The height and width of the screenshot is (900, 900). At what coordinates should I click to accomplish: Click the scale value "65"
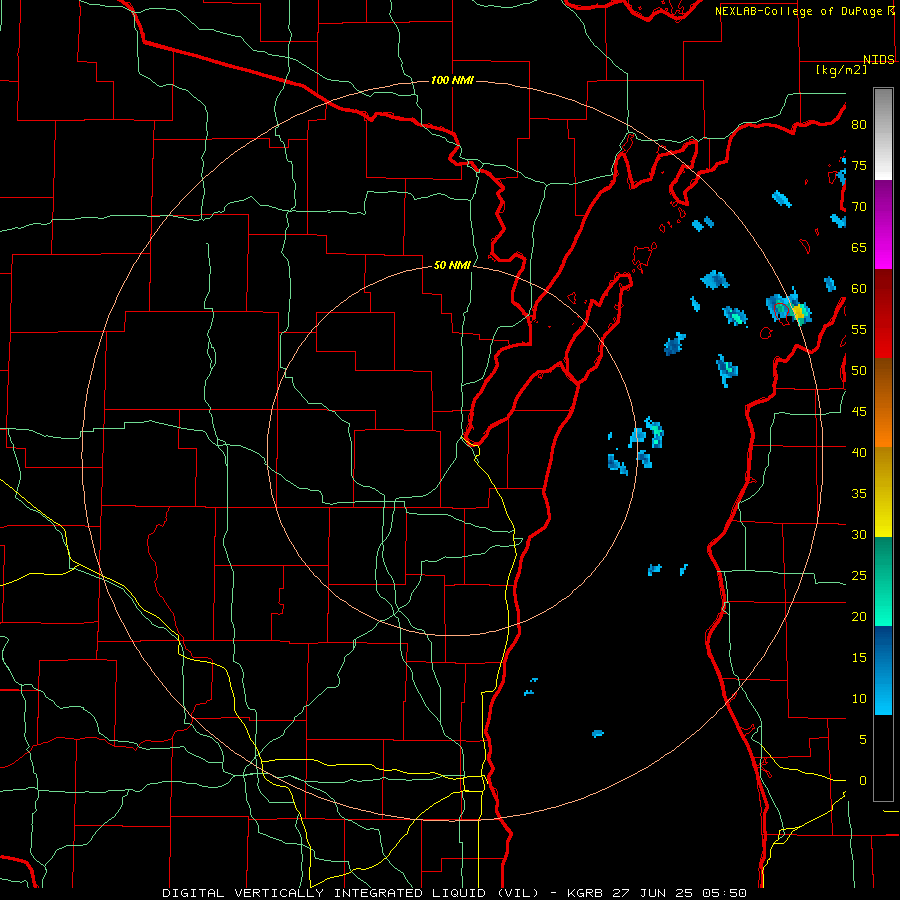[859, 248]
